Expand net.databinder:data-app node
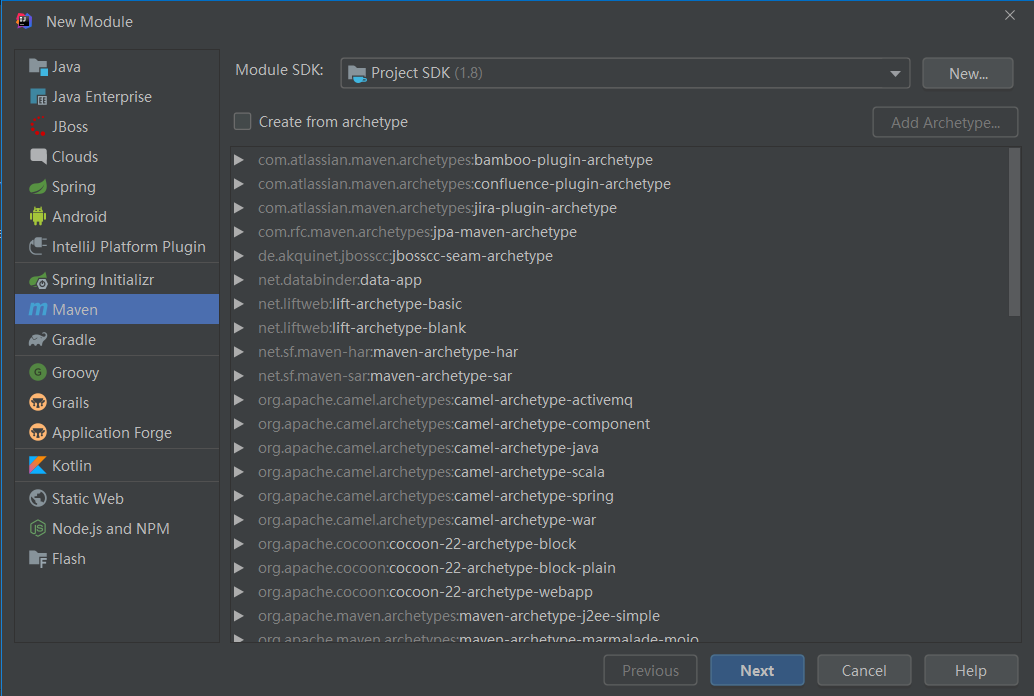The image size is (1034, 696). (239, 280)
